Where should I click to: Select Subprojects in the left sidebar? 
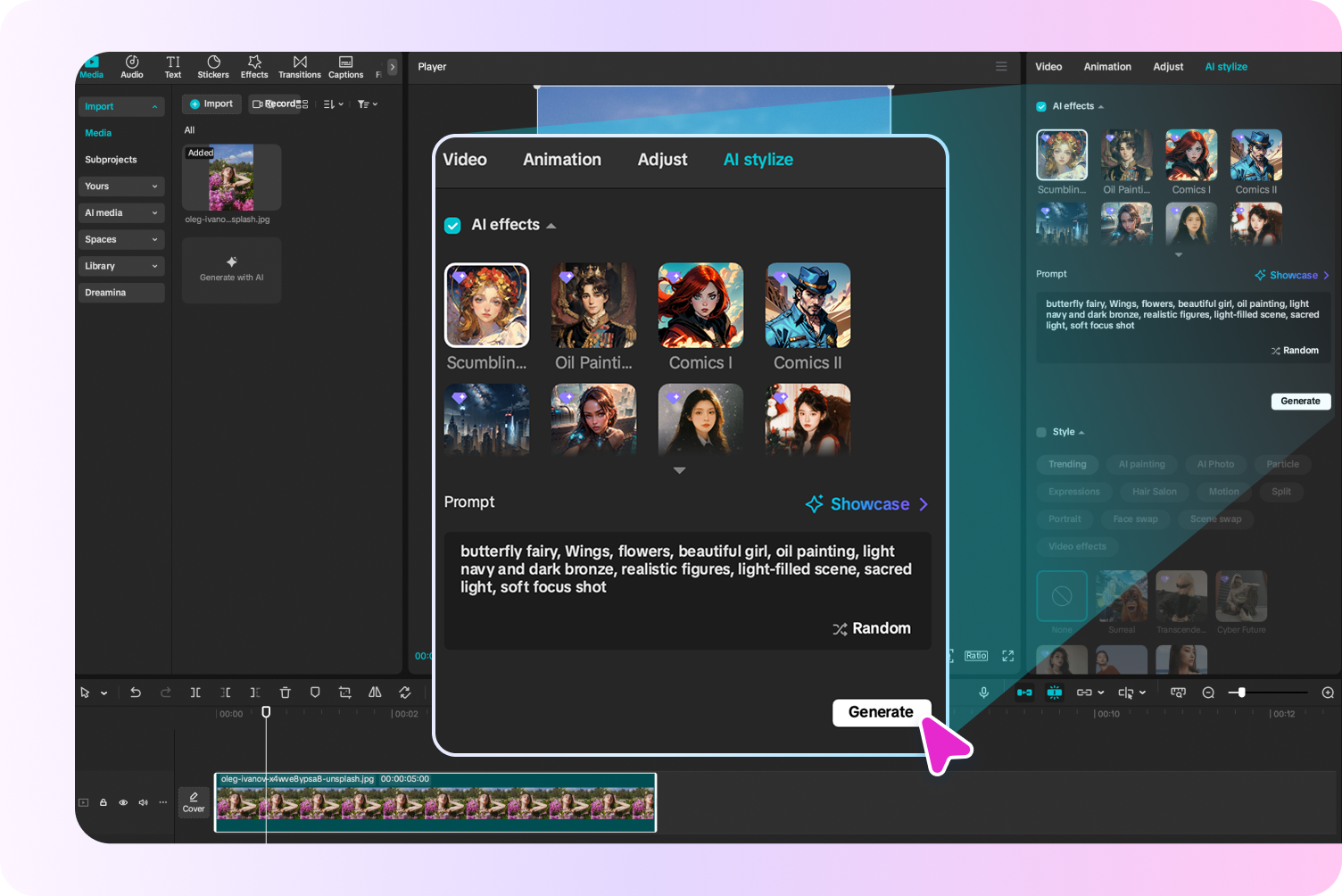111,160
